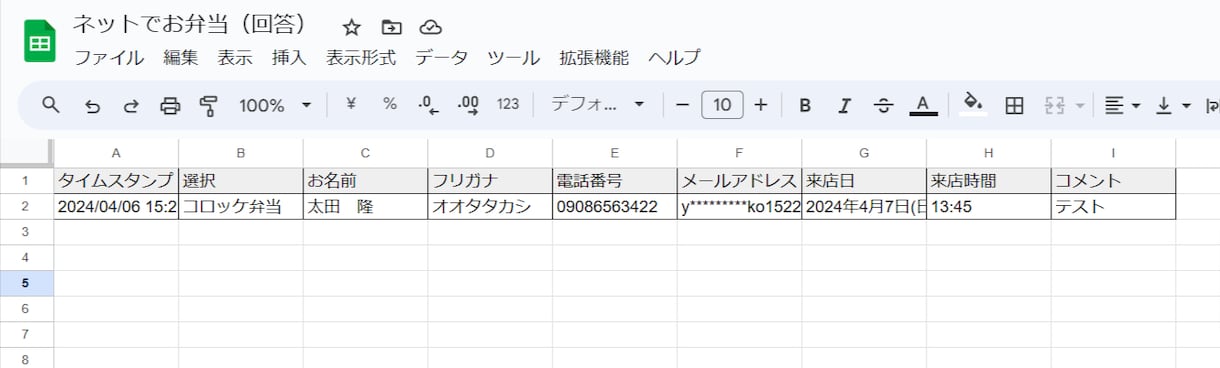
Task: Open the 編集 menu
Action: pyautogui.click(x=181, y=58)
